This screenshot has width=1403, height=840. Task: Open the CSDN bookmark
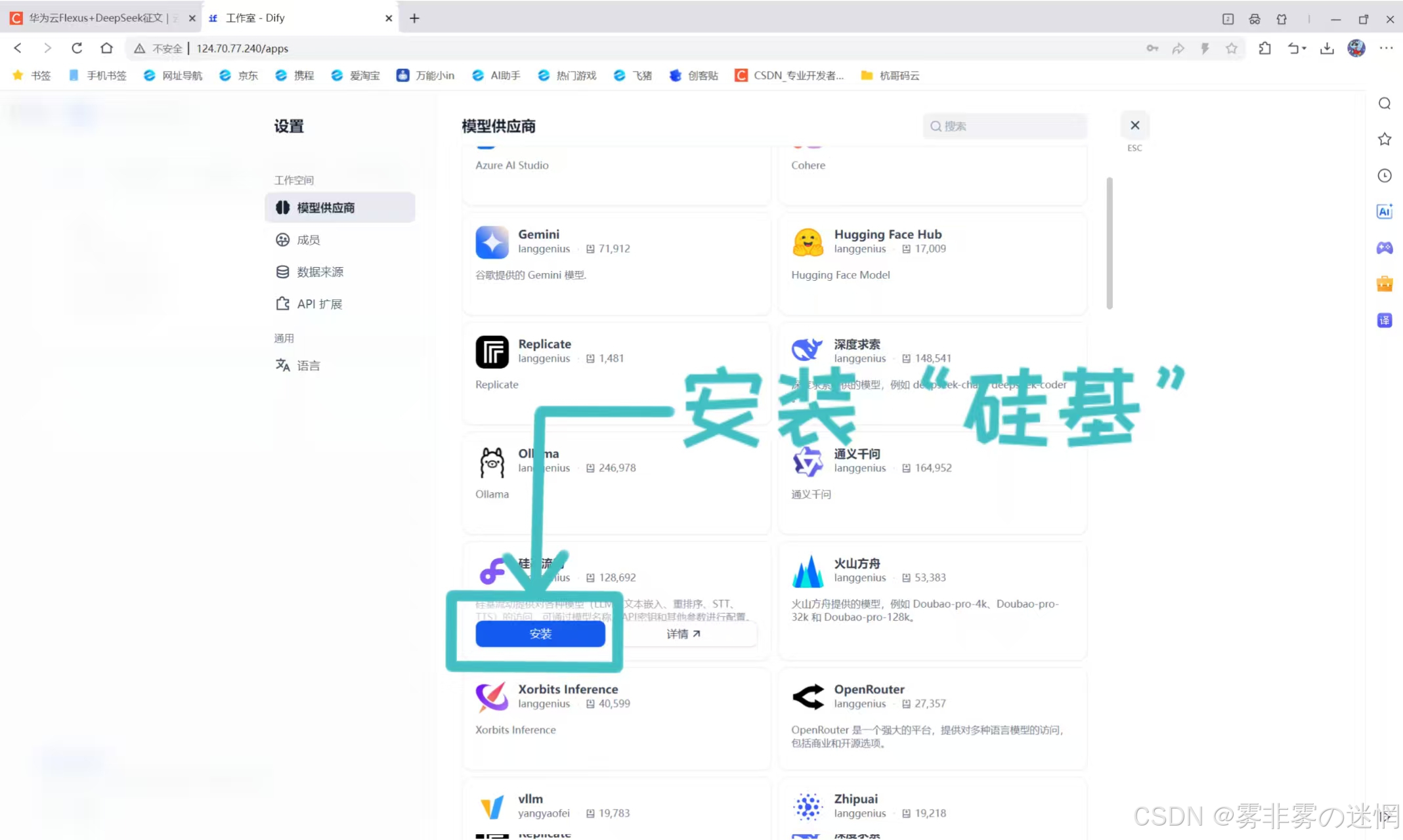(x=790, y=75)
